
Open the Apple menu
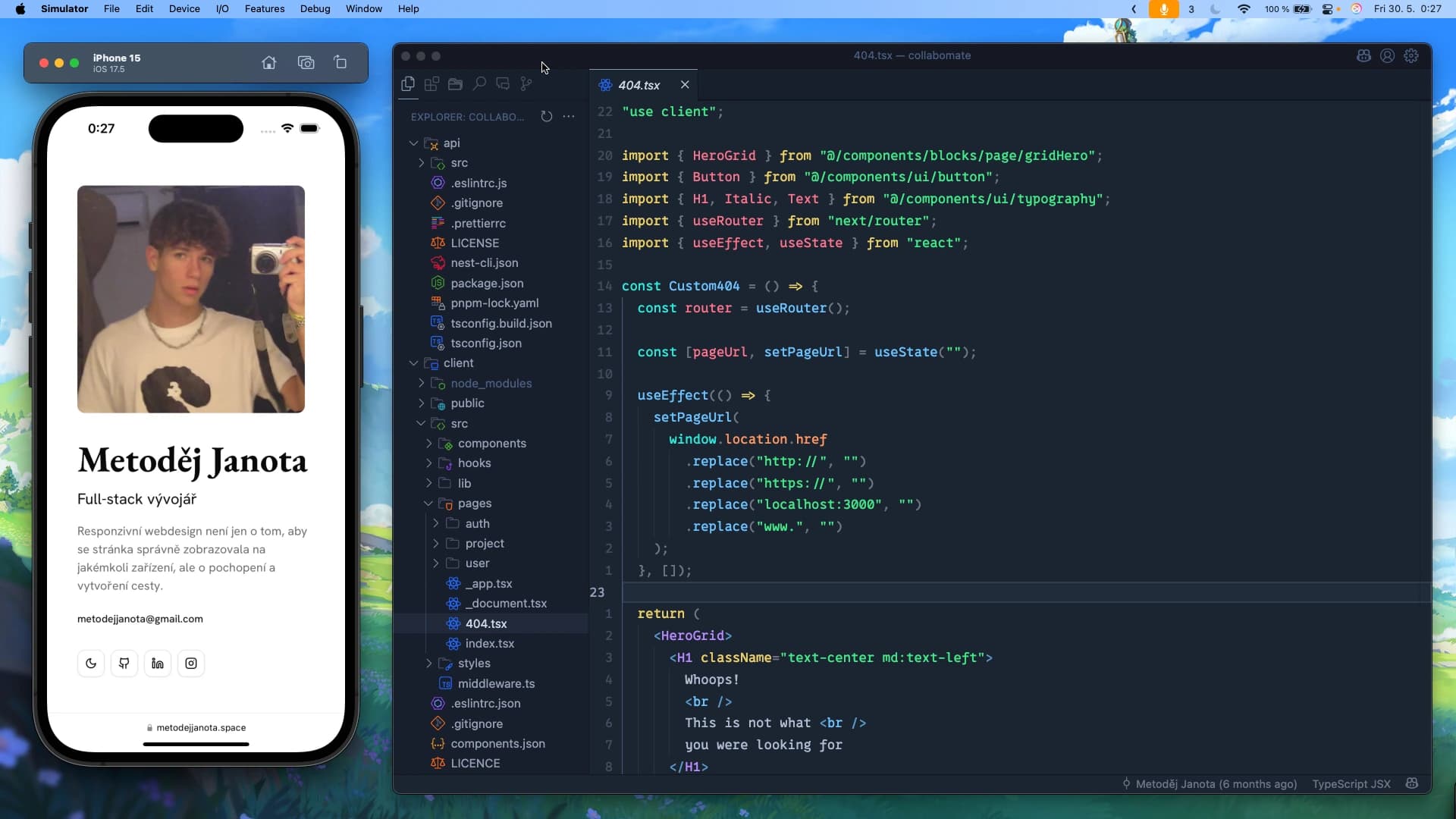click(20, 9)
